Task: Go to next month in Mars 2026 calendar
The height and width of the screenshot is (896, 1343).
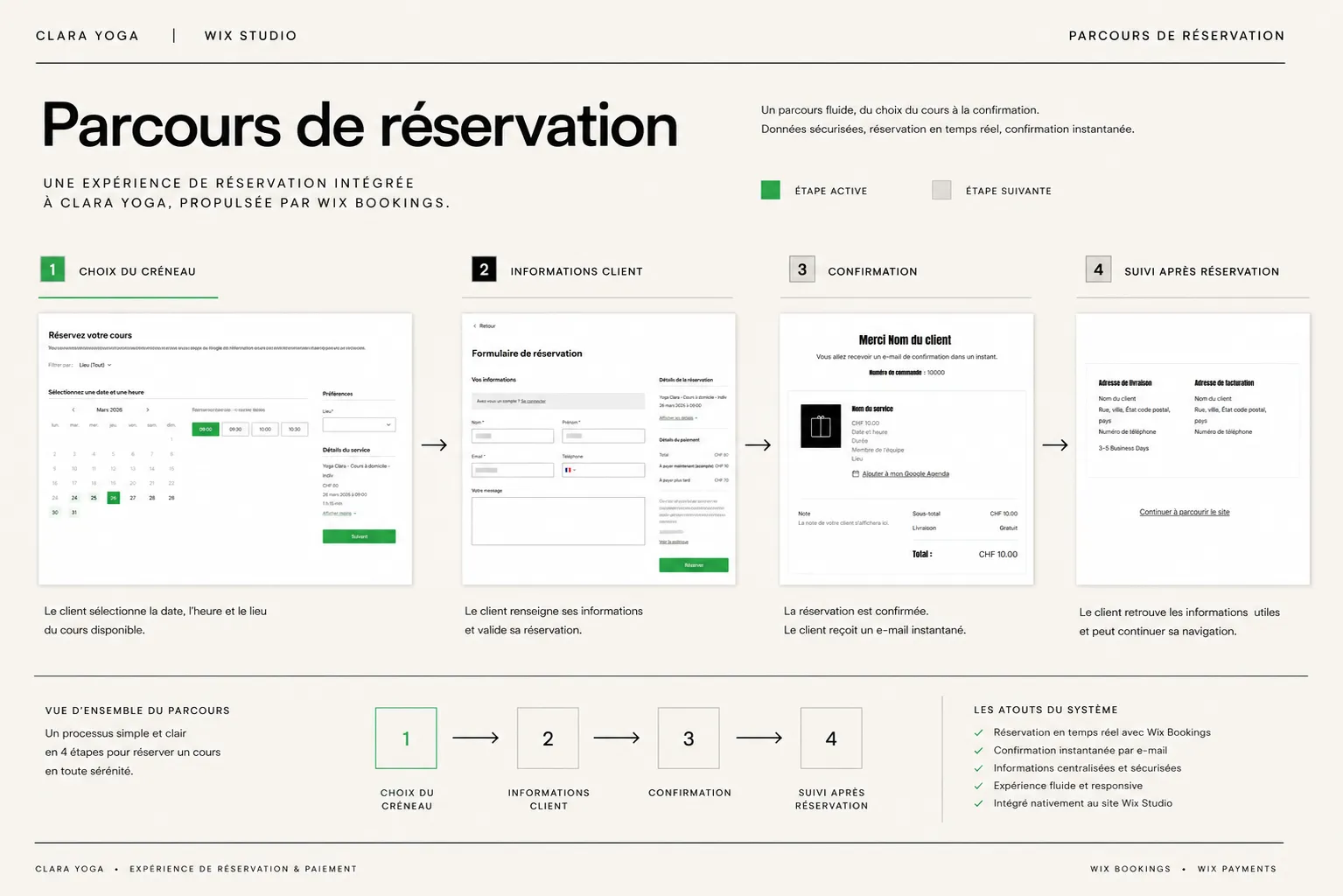Action: coord(147,409)
